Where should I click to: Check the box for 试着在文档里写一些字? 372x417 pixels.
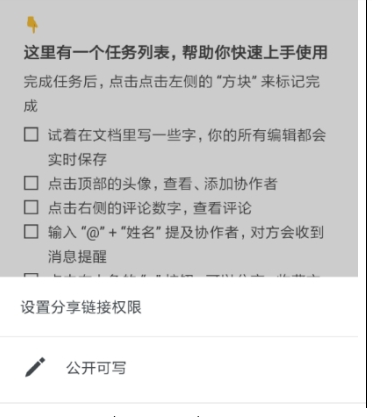tap(31, 135)
